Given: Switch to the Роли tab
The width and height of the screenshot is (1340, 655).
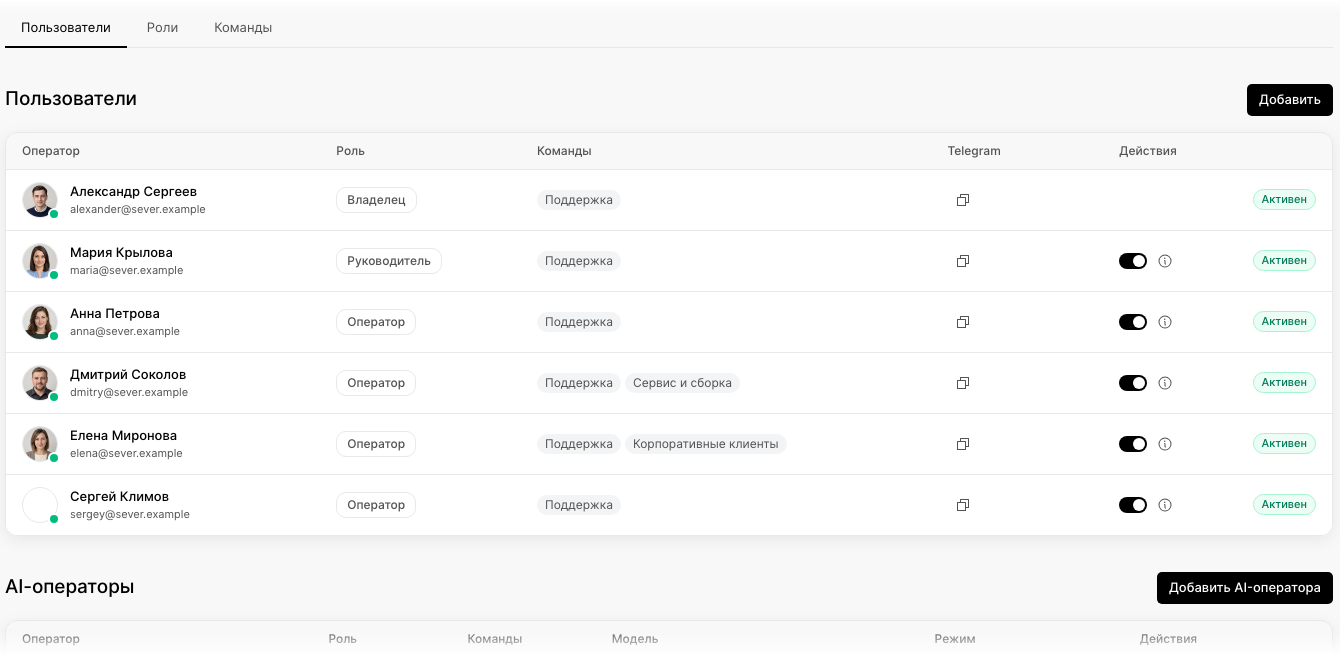Looking at the screenshot, I should click(x=162, y=28).
